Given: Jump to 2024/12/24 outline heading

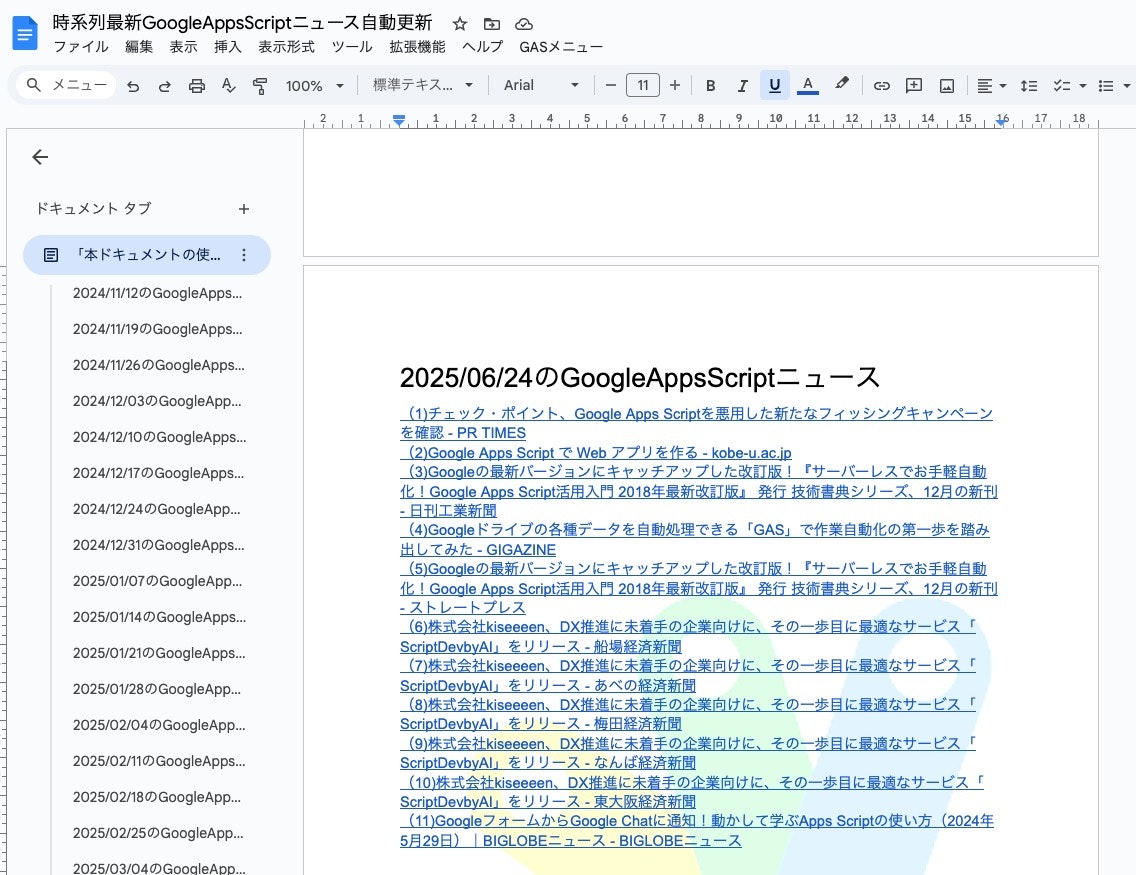Looking at the screenshot, I should [156, 509].
